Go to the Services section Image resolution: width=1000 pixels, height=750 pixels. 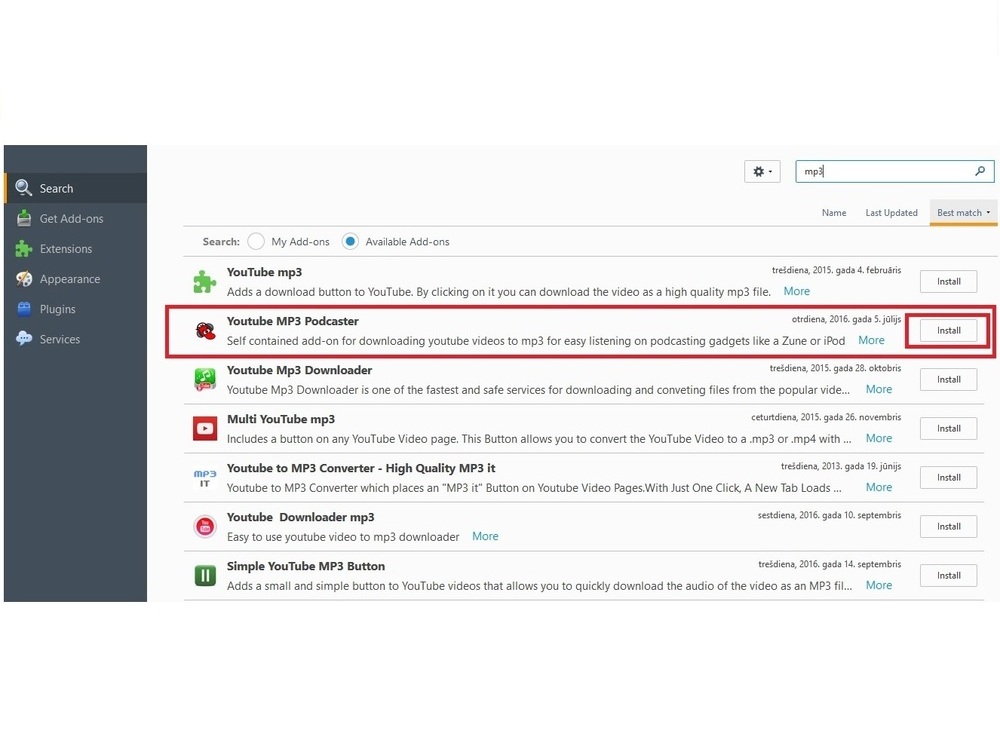[x=75, y=339]
